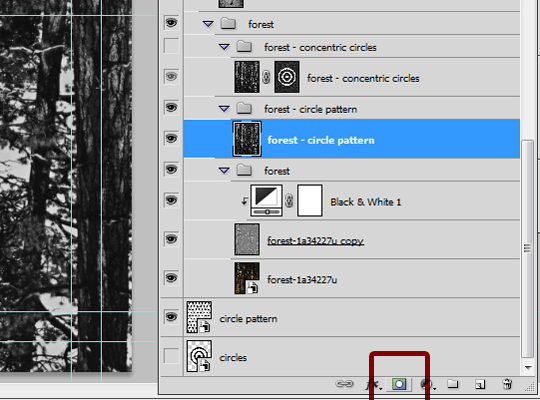Hide the forest-1a34227u layer
The image size is (540, 400).
click(x=172, y=278)
